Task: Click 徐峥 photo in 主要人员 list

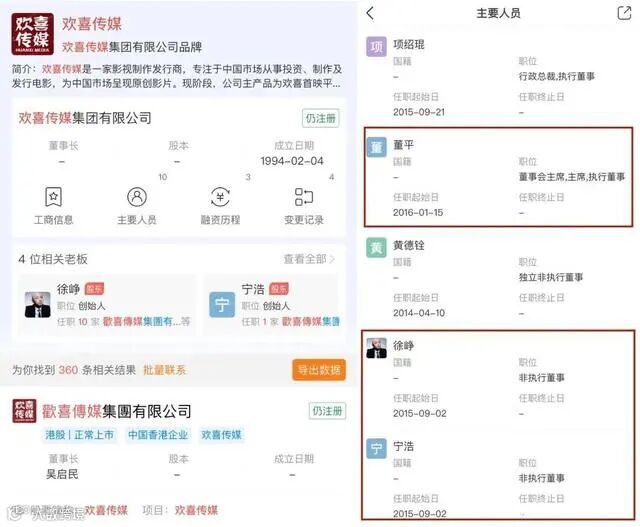Action: point(376,348)
